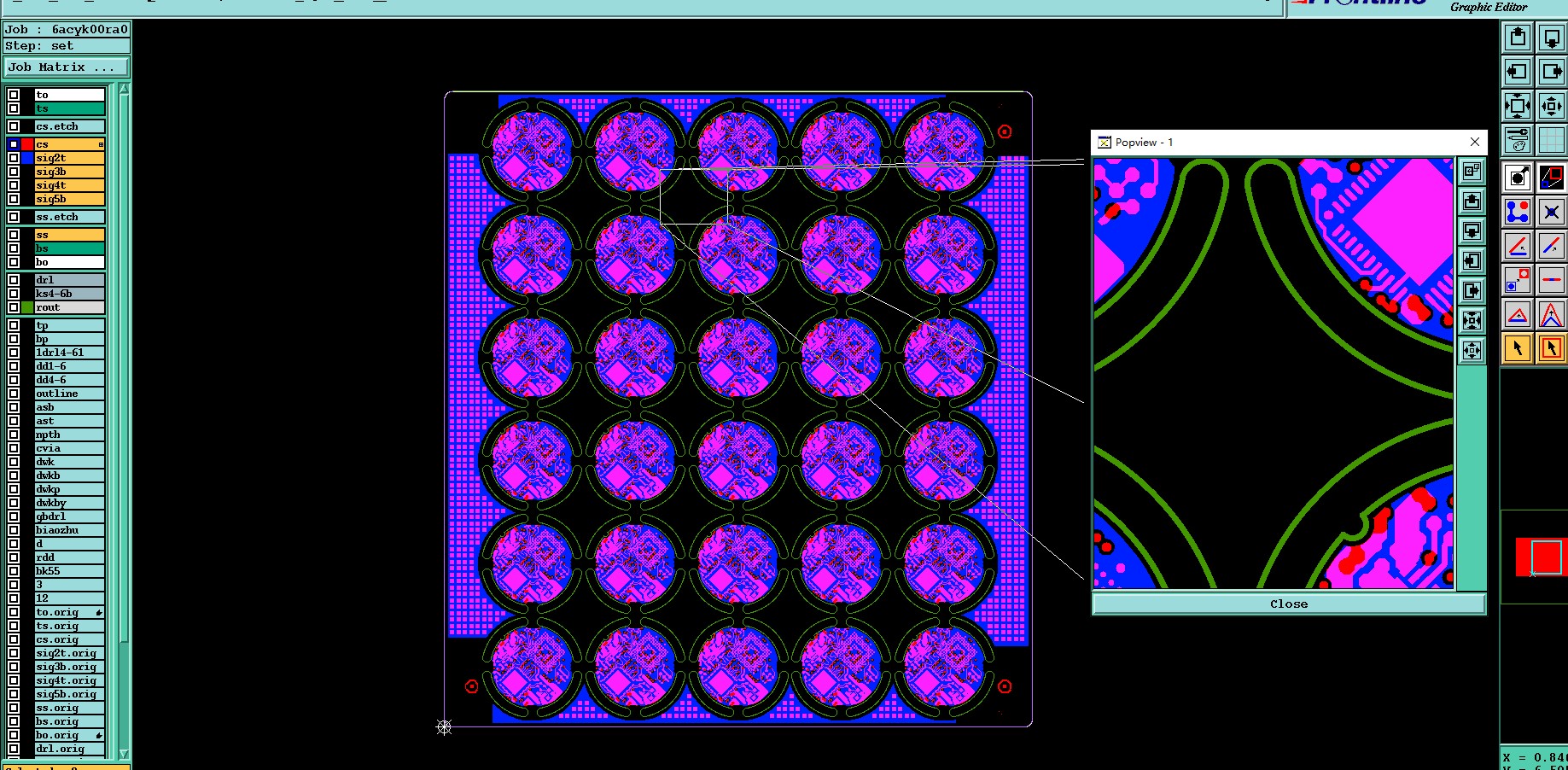Select the bo.orig layer name
Screen dimensions: 1568x770
click(69, 735)
